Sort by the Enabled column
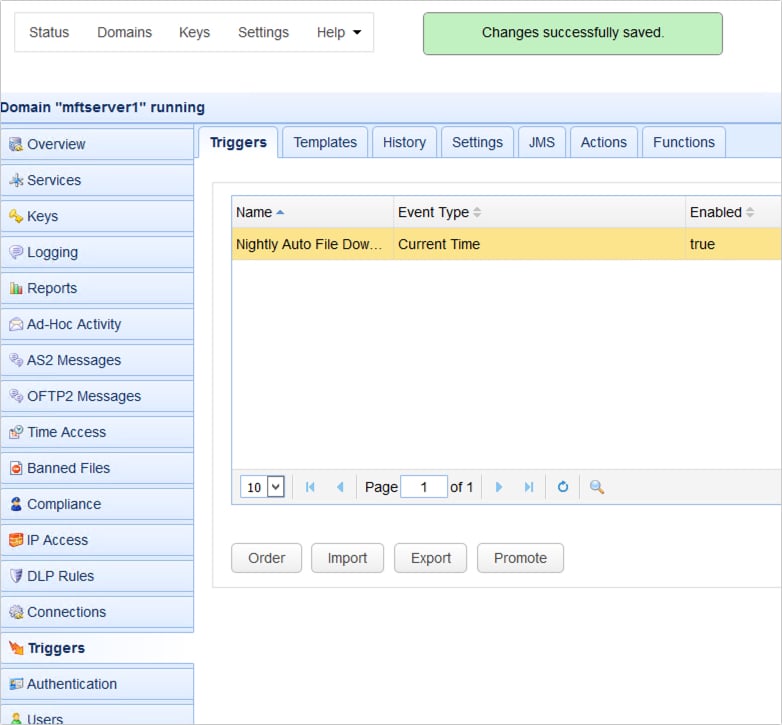Image resolution: width=782 pixels, height=725 pixels. (716, 212)
